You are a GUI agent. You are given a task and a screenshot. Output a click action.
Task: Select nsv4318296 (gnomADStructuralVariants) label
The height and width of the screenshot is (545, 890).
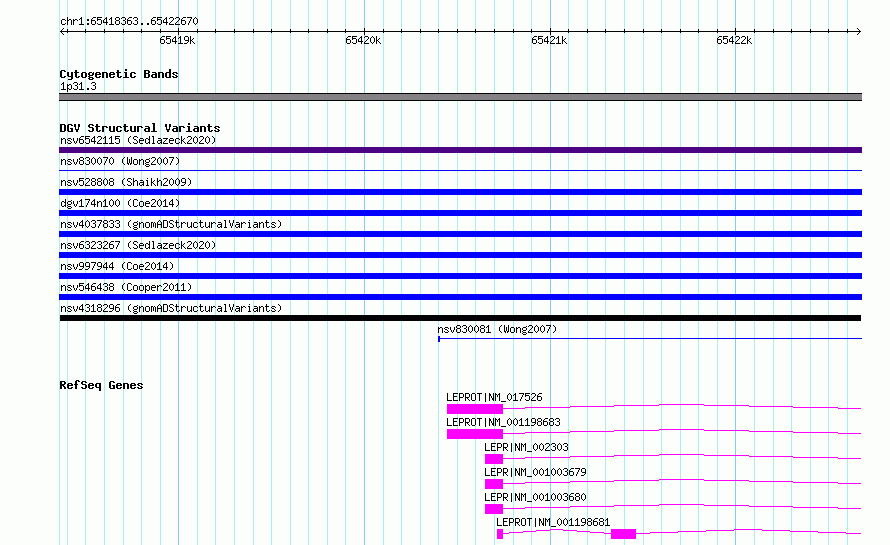click(171, 308)
